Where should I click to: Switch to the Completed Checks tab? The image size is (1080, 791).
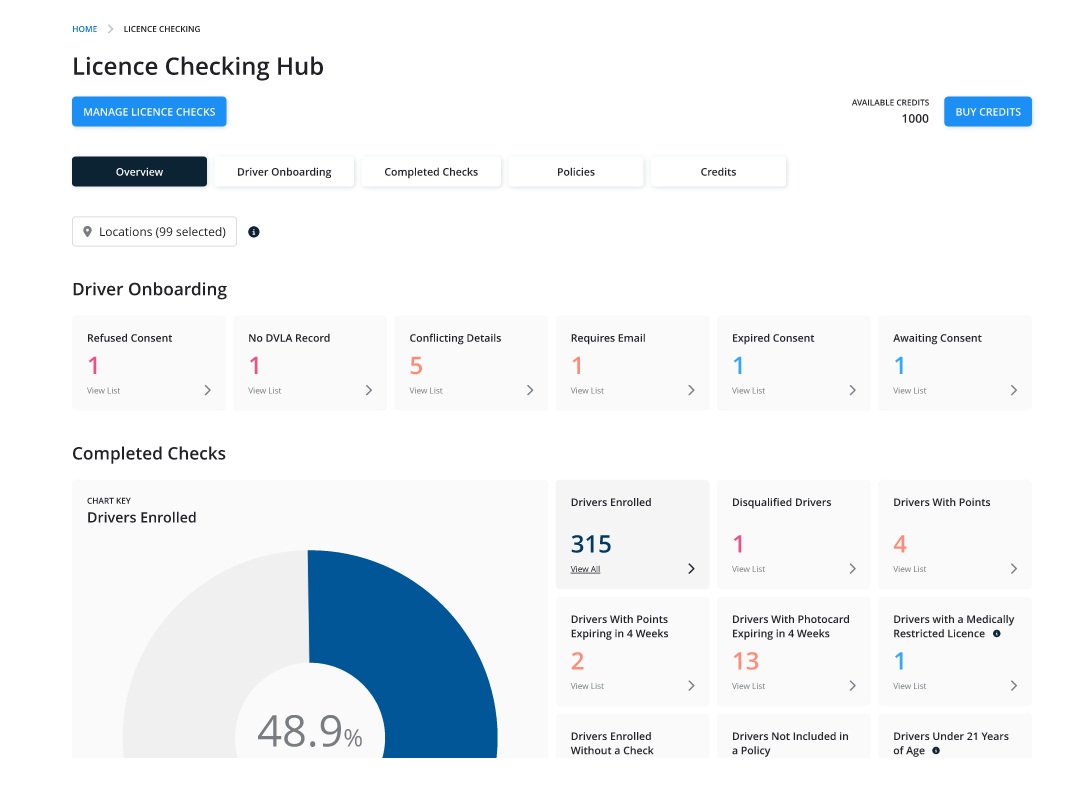431,172
